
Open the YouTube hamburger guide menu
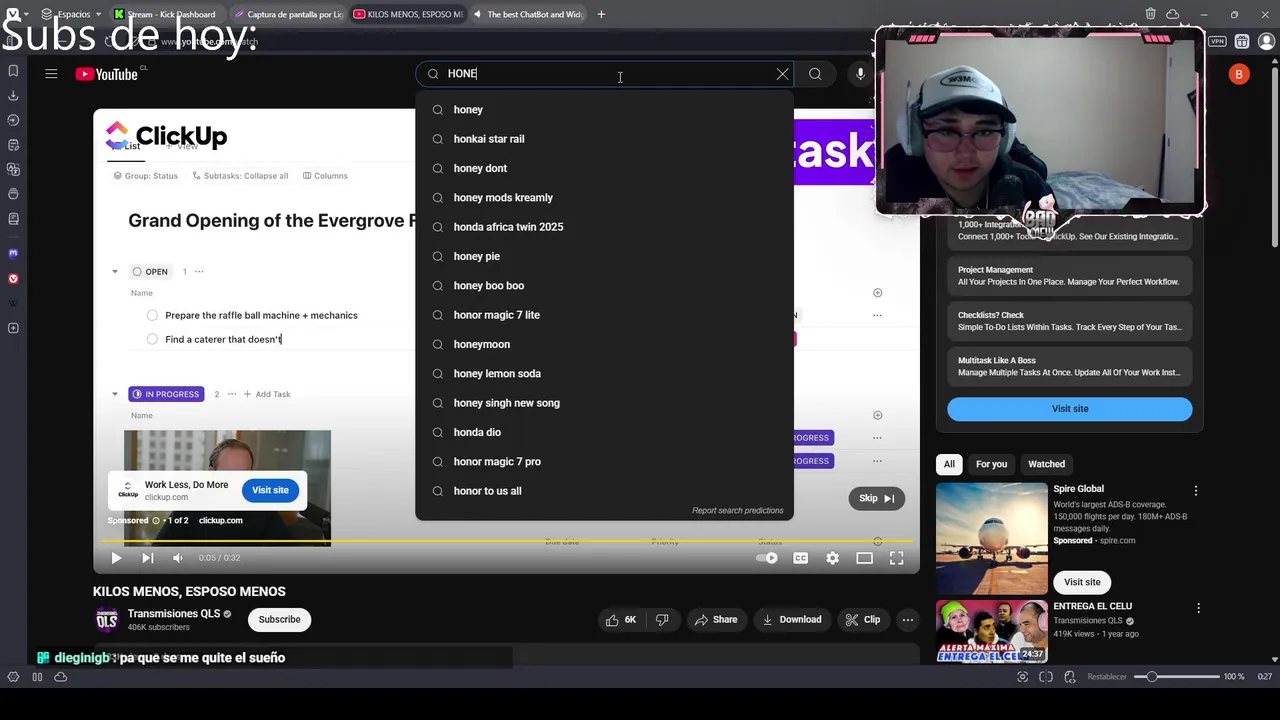pyautogui.click(x=51, y=74)
